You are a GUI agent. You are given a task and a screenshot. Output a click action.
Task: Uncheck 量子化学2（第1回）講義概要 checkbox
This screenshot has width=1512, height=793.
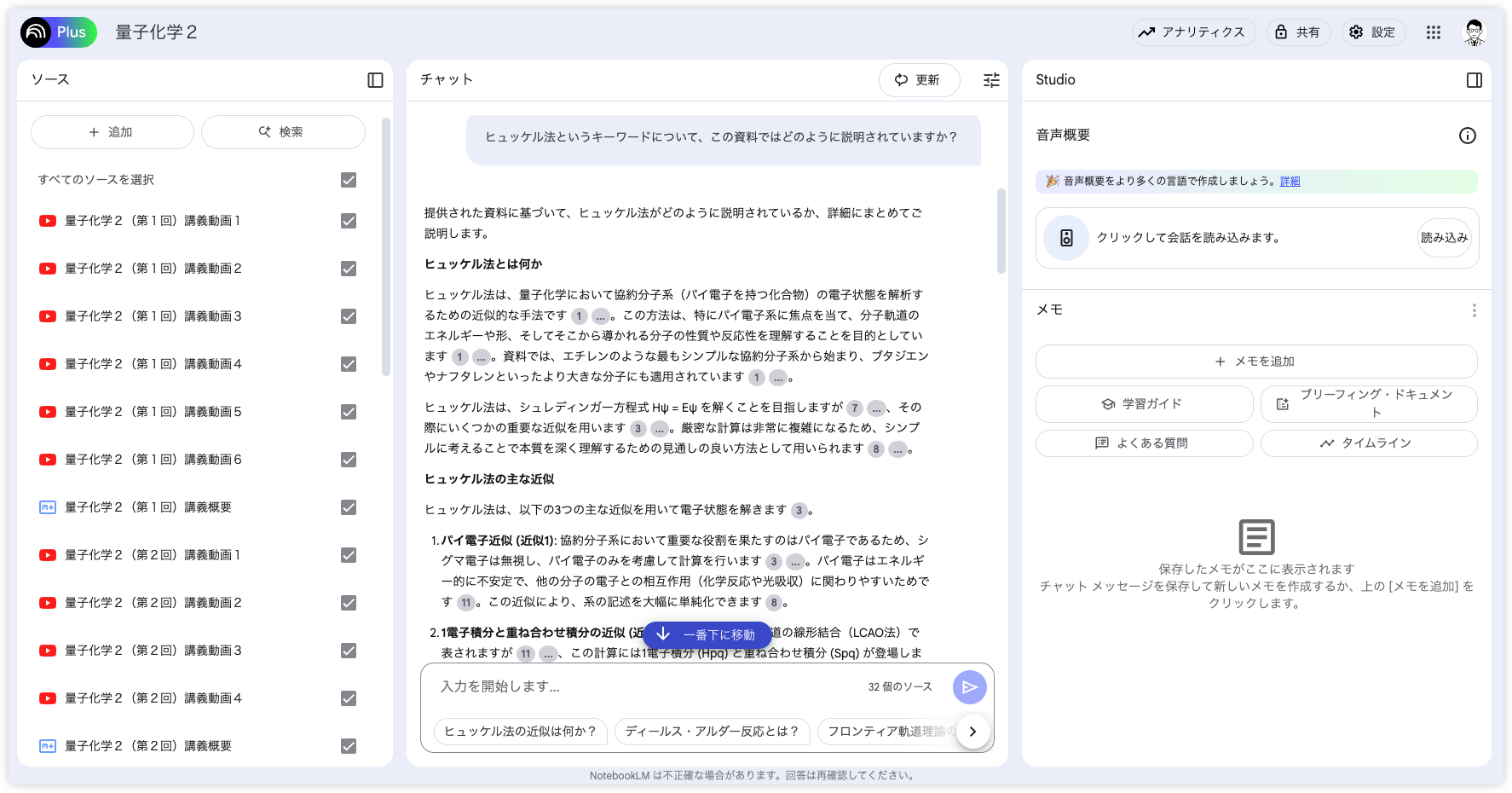349,507
